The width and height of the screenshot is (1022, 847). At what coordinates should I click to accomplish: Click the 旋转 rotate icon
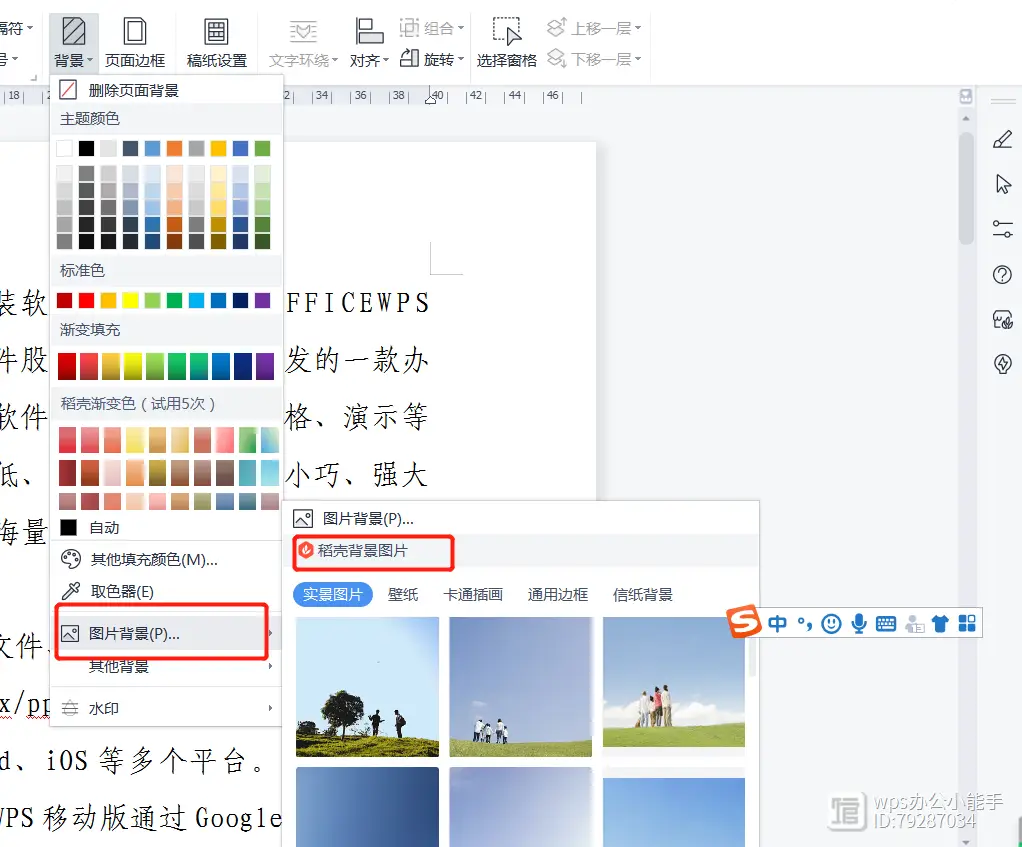tap(409, 59)
